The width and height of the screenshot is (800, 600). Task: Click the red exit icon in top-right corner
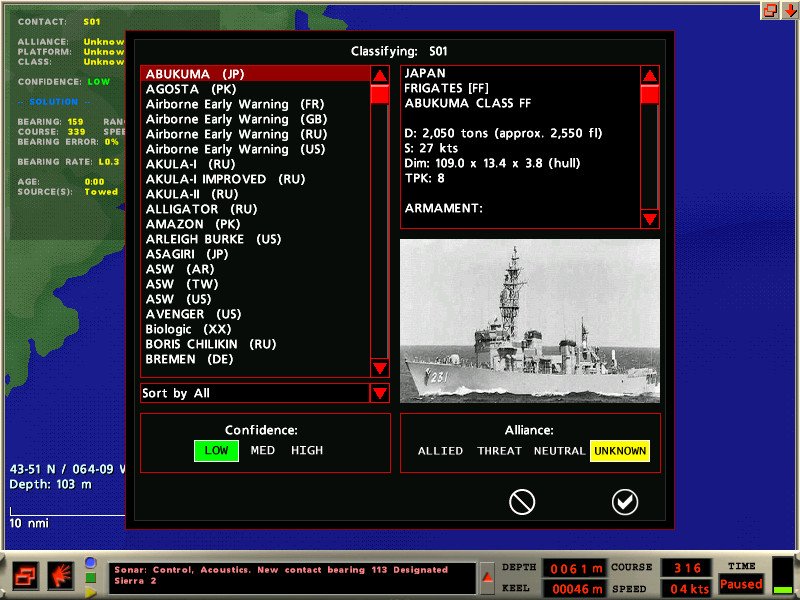772,10
